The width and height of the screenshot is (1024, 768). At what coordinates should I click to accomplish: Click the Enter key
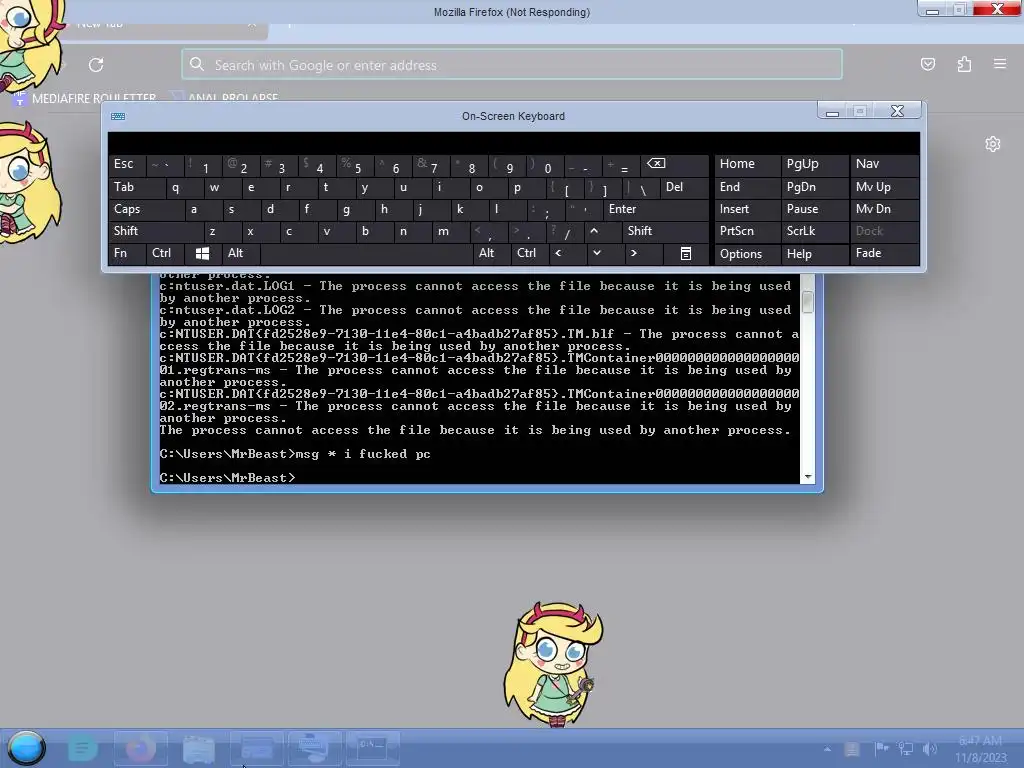coord(656,209)
